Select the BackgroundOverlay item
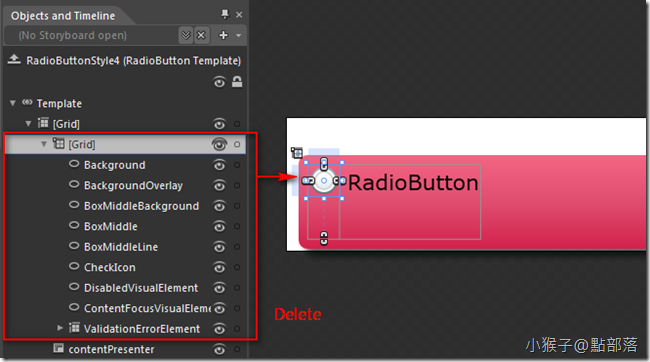Image resolution: width=650 pixels, height=362 pixels. pyautogui.click(x=133, y=185)
